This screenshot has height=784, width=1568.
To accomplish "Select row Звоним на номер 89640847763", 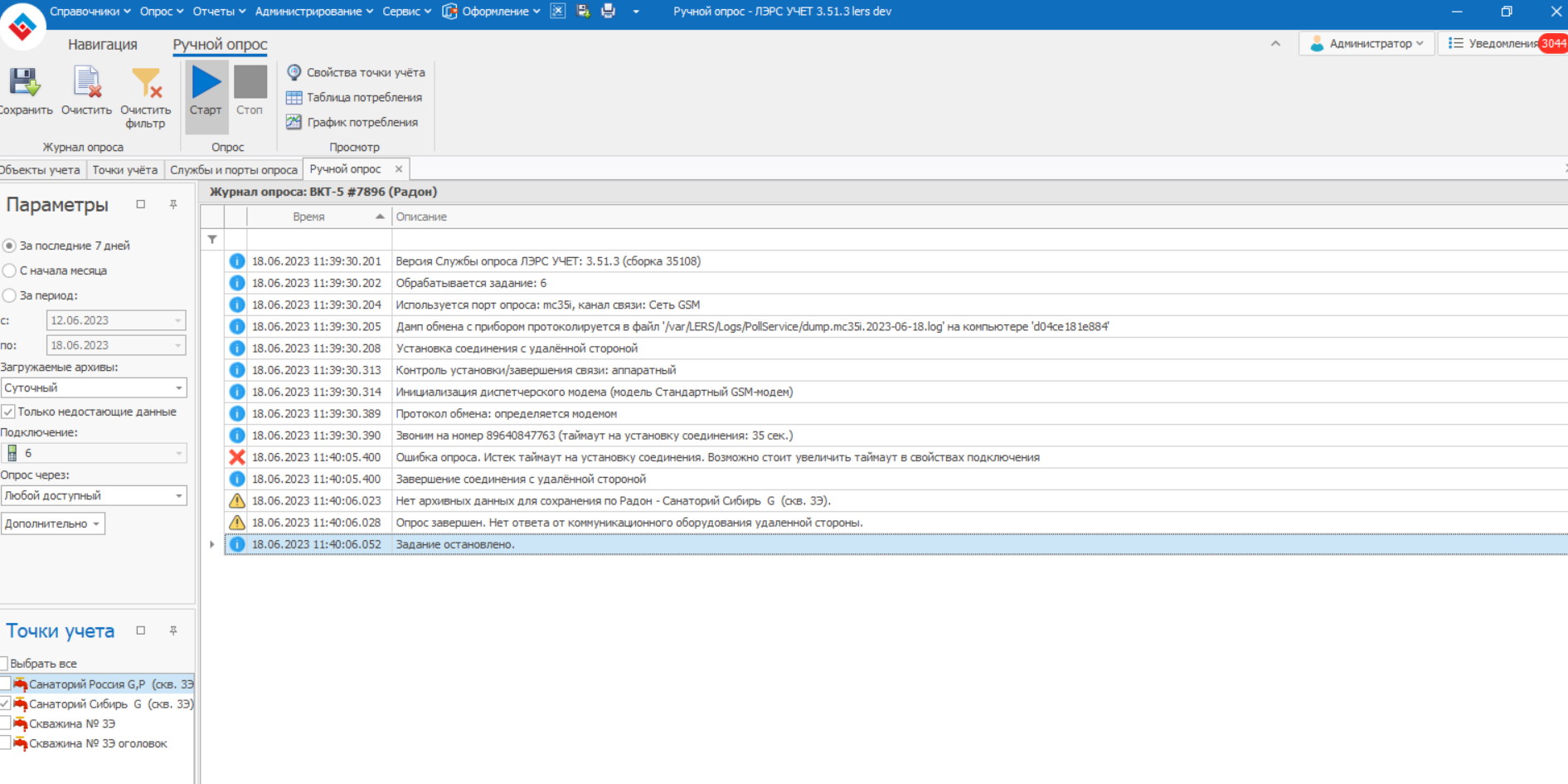I will [x=896, y=436].
